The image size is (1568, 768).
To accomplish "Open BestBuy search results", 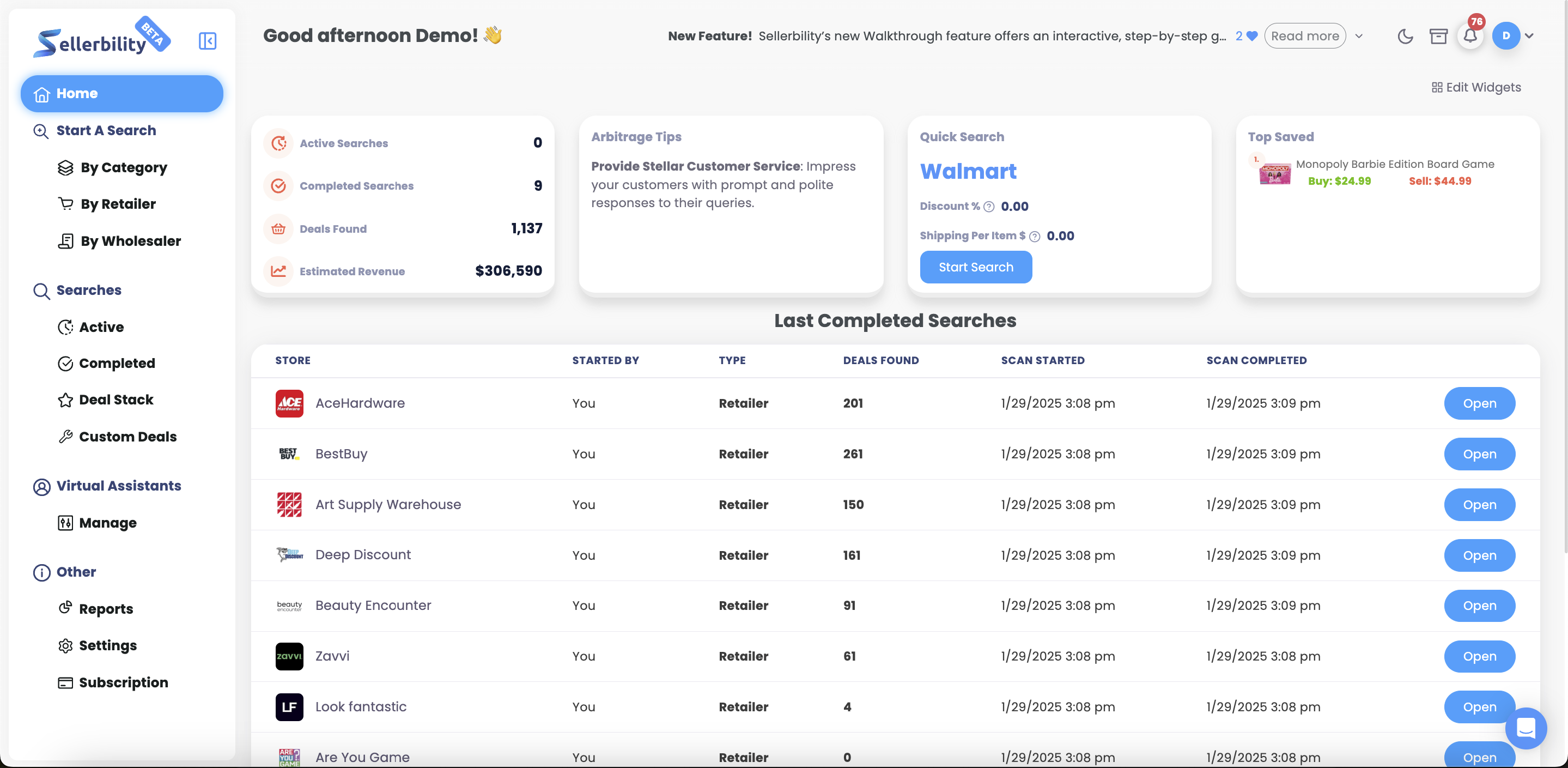I will pyautogui.click(x=1479, y=453).
